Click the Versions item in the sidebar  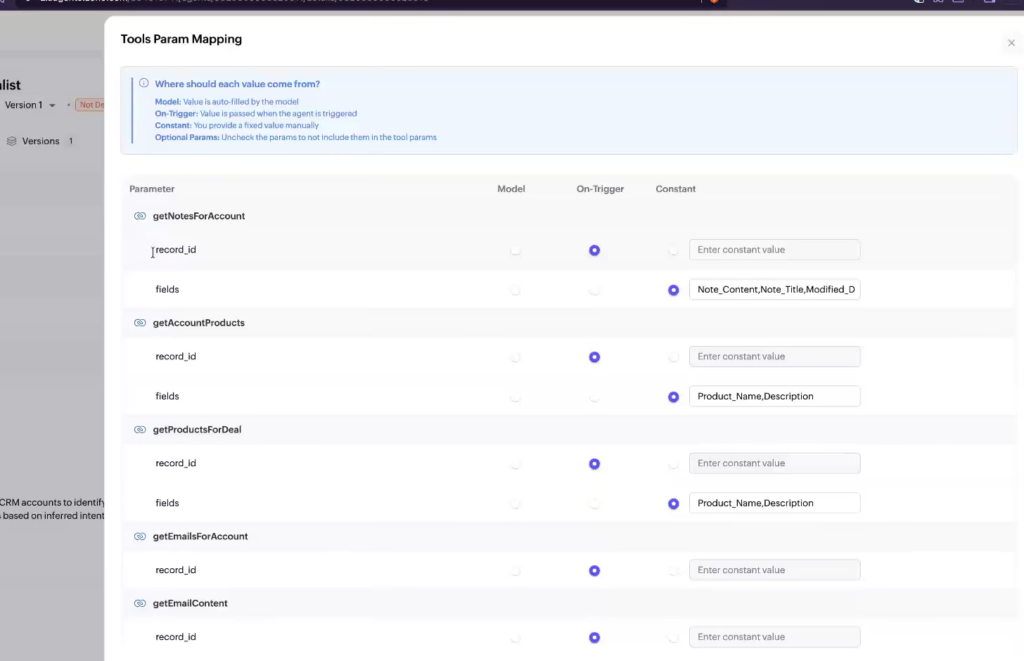40,141
